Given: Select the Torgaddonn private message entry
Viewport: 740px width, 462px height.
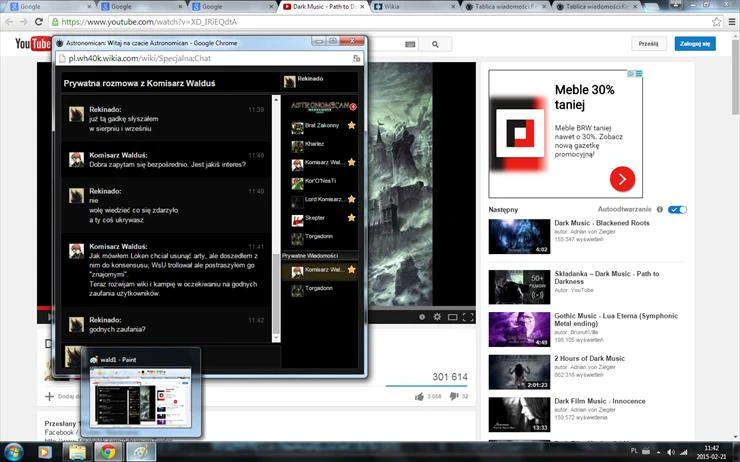Looking at the screenshot, I should (x=320, y=288).
